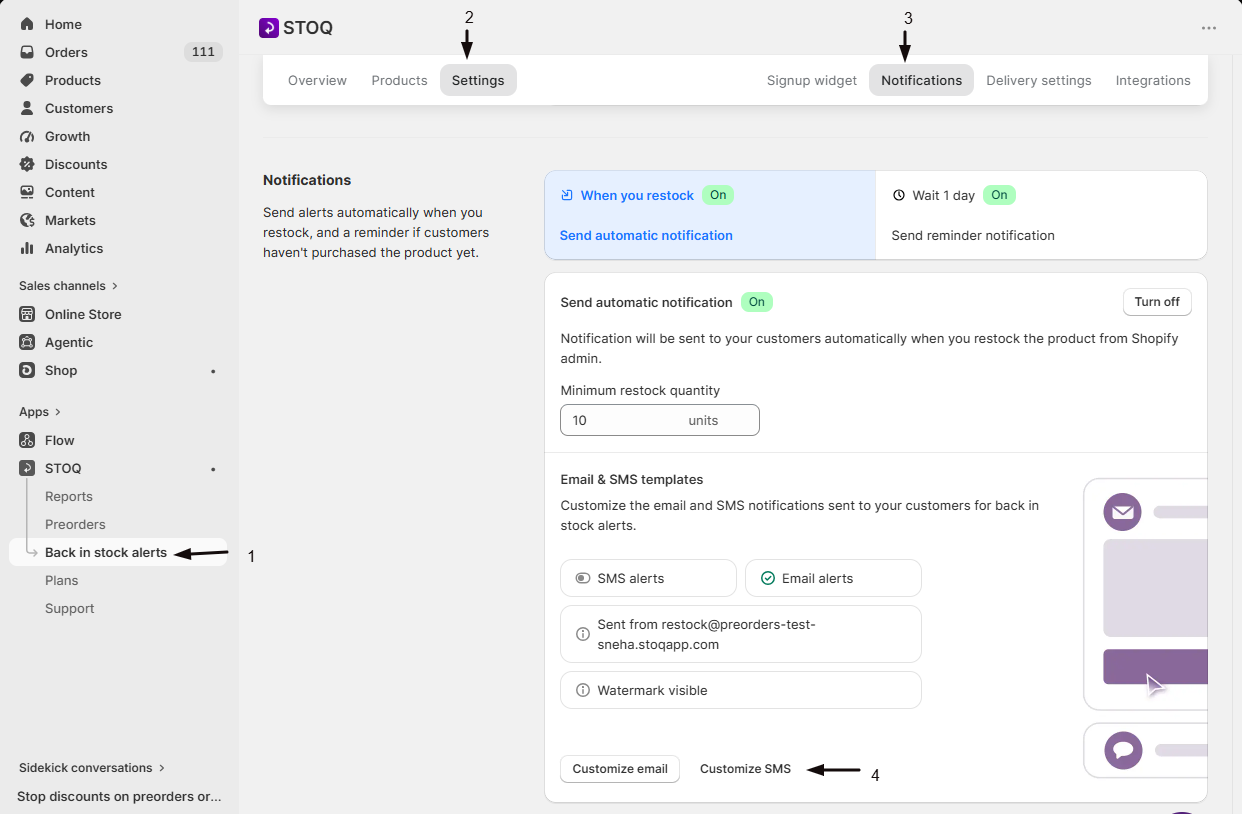The width and height of the screenshot is (1242, 814).
Task: Click the purple envelope email preview icon
Action: point(1122,512)
